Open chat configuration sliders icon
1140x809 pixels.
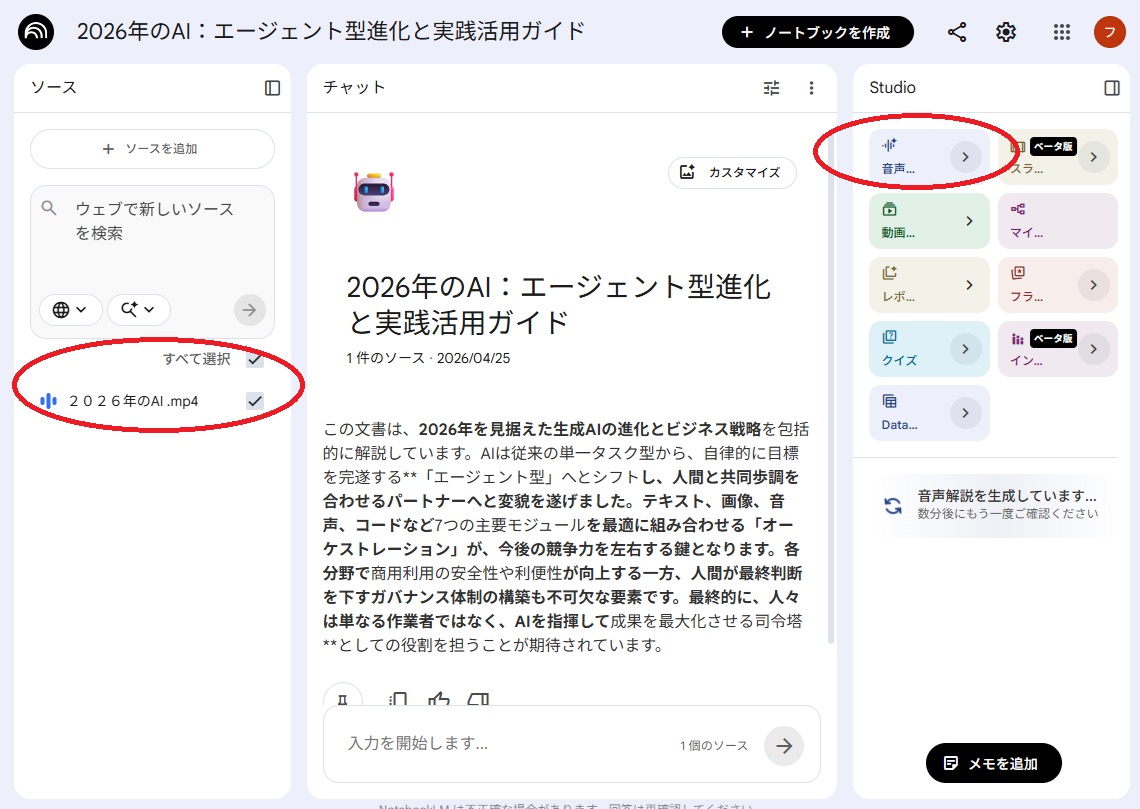[x=771, y=88]
